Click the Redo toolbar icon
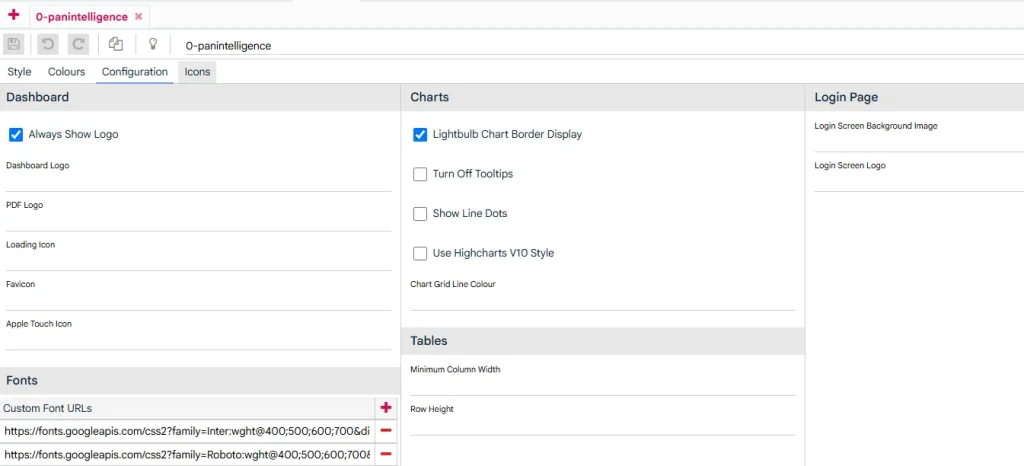 78,44
